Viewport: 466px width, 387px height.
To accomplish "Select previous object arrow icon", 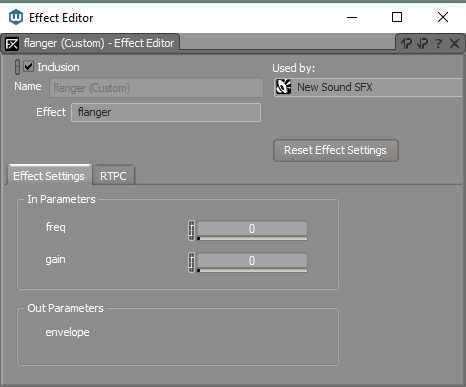I will click(406, 43).
